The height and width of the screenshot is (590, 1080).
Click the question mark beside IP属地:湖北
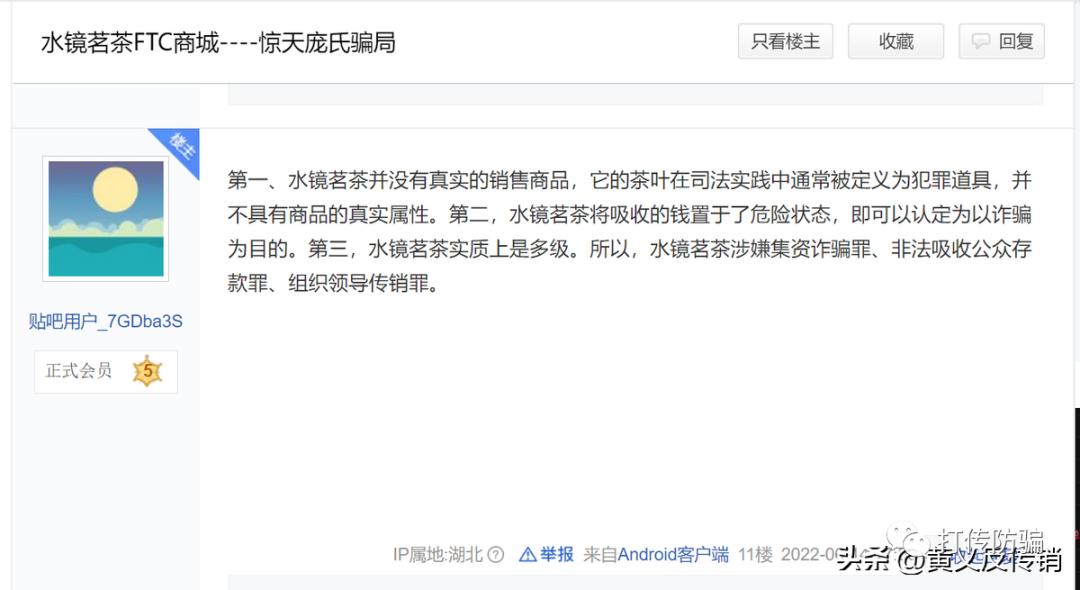click(x=496, y=554)
